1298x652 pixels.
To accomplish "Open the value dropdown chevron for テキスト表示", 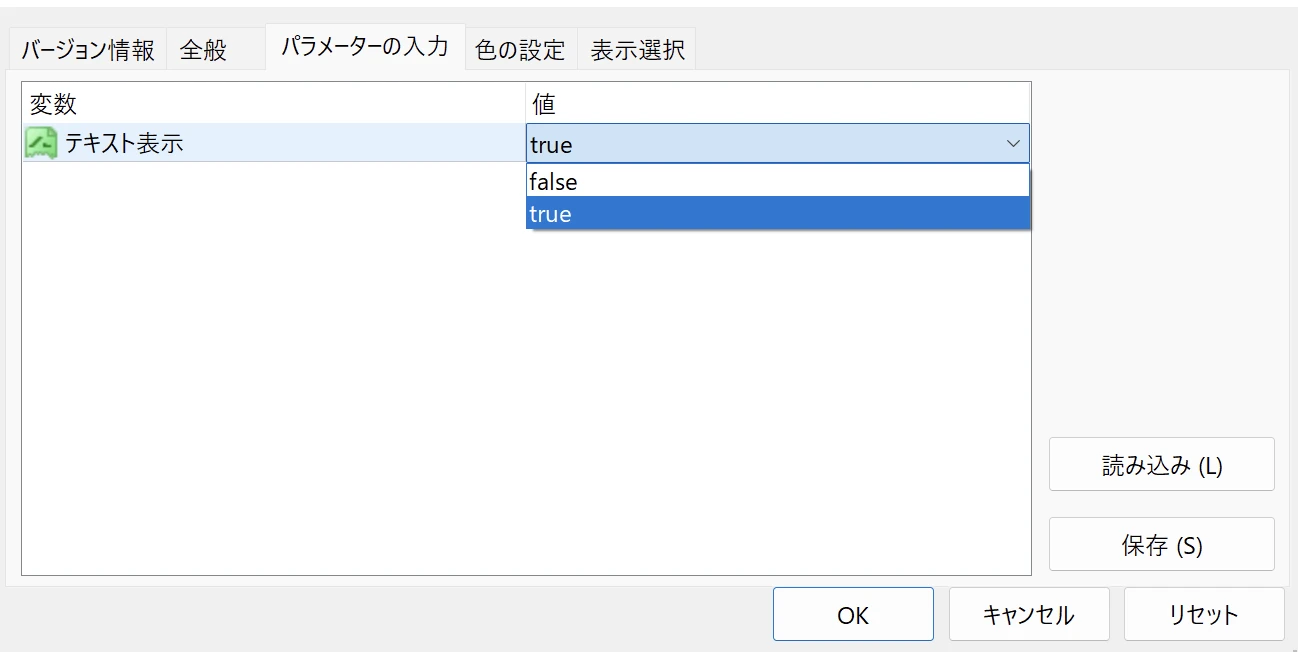I will click(1014, 143).
